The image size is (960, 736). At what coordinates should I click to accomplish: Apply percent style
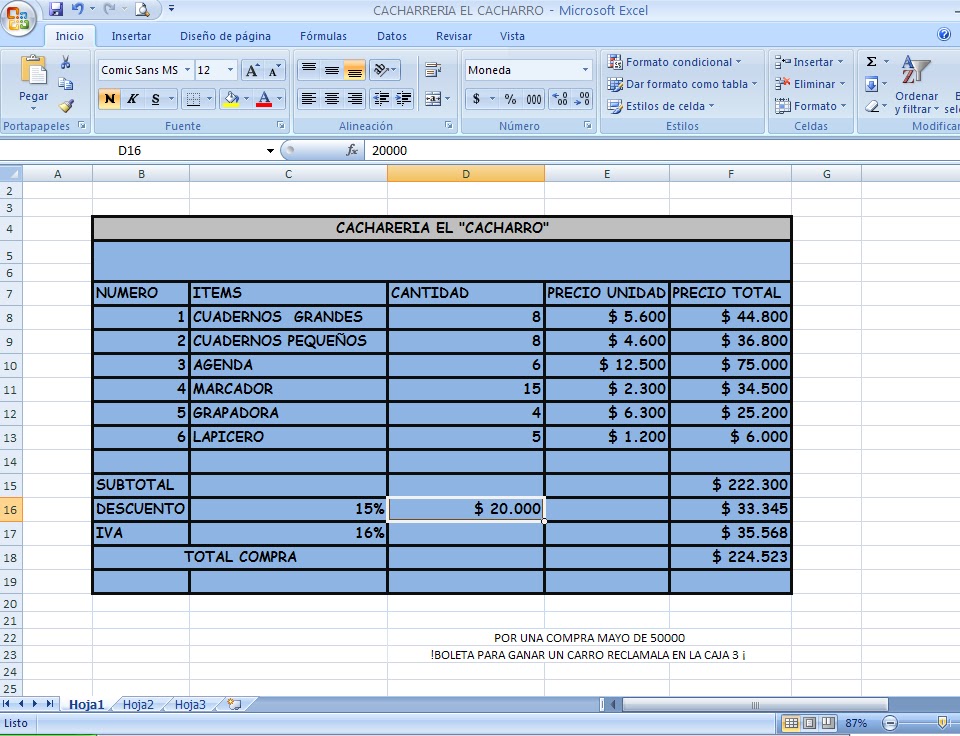click(510, 99)
